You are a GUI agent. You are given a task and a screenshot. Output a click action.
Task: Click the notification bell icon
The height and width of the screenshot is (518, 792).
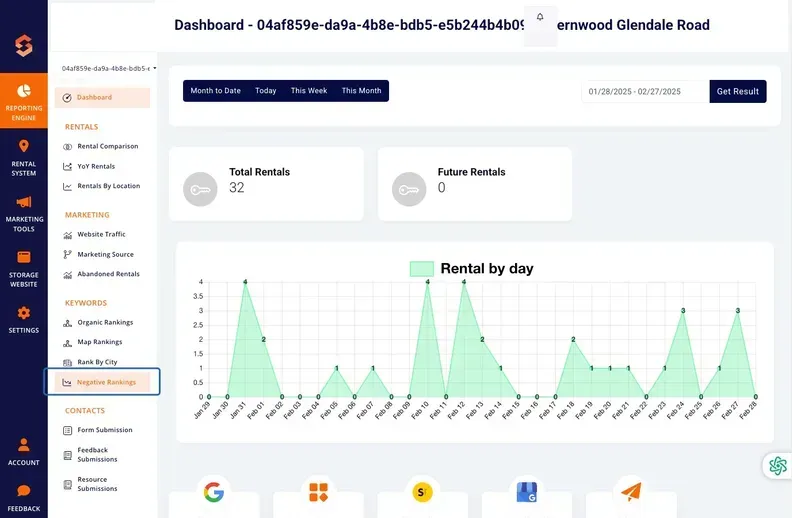tap(540, 17)
